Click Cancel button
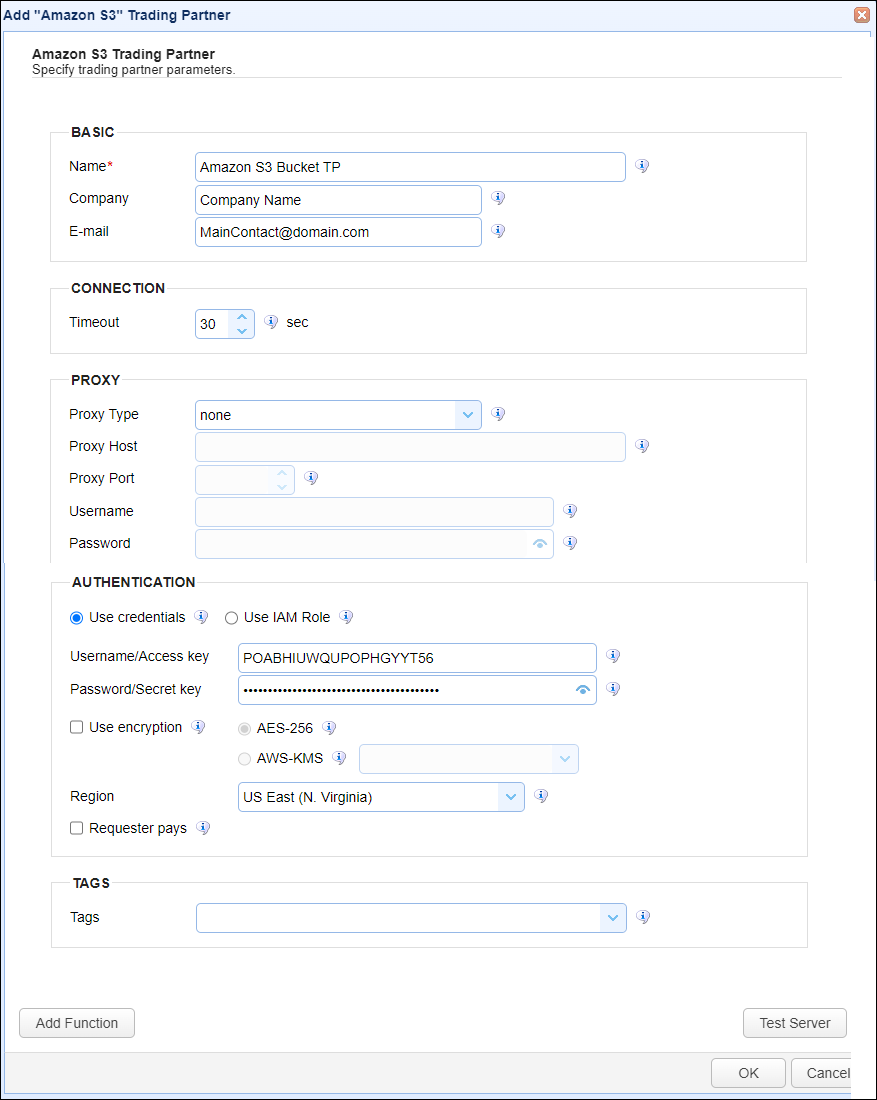Image resolution: width=877 pixels, height=1100 pixels. click(821, 1073)
